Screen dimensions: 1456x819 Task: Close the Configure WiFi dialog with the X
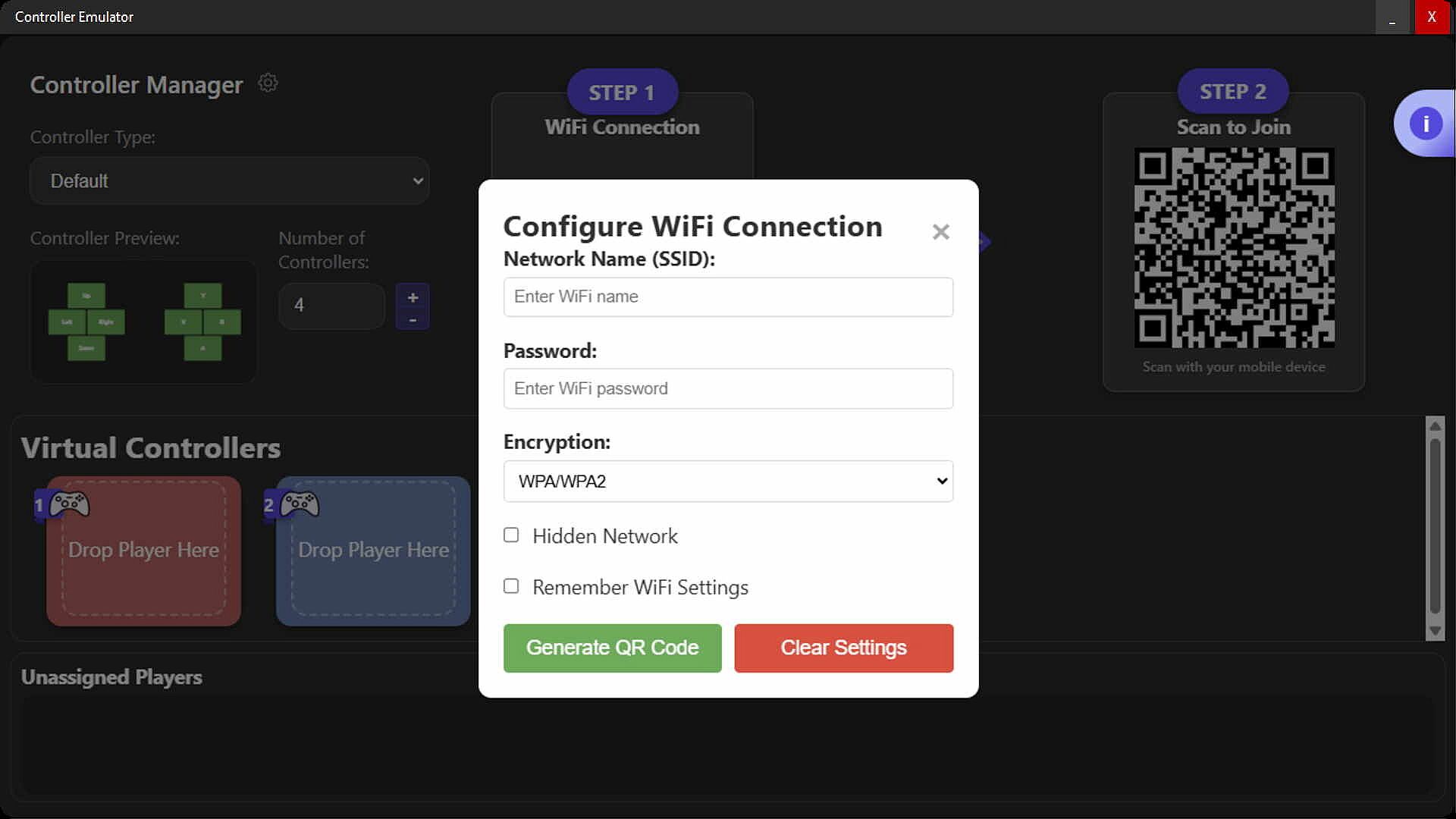(940, 232)
